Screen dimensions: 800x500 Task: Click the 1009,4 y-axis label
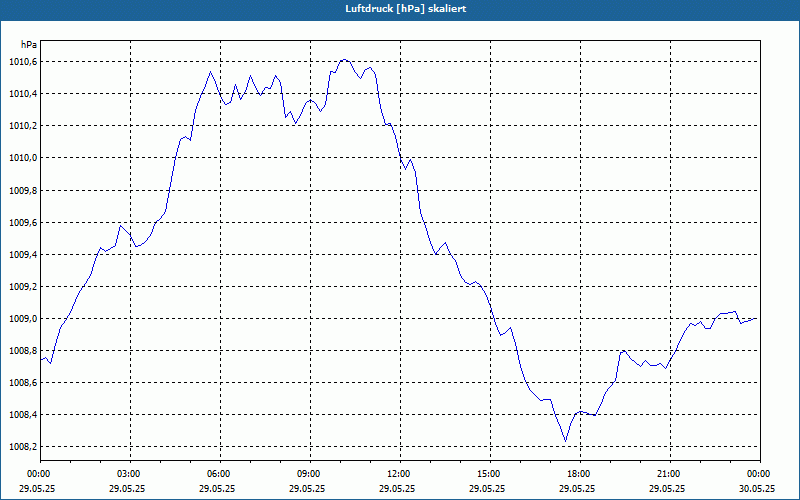tap(23, 255)
